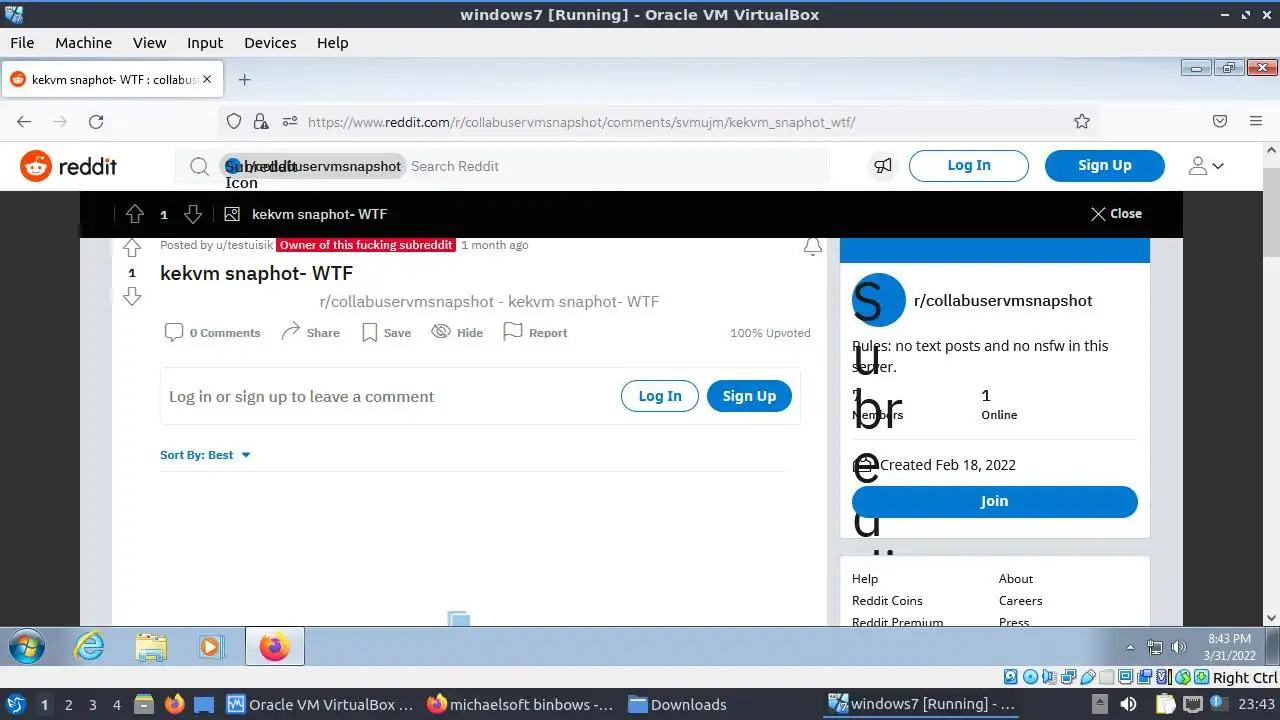Viewport: 1280px width, 720px height.
Task: Open Firefox hamburger application menu
Action: click(x=1256, y=121)
